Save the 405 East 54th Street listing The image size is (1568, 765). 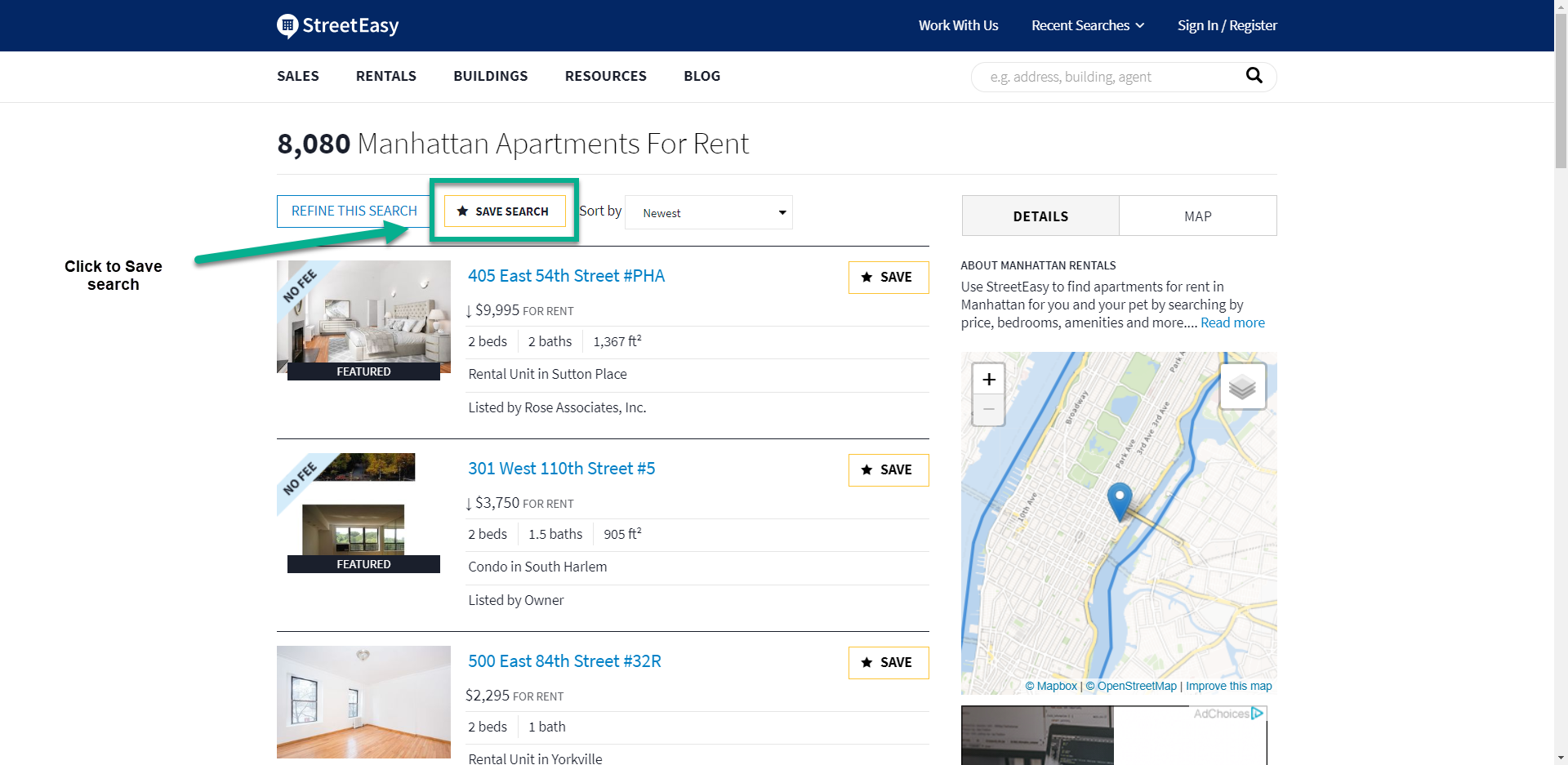[889, 278]
